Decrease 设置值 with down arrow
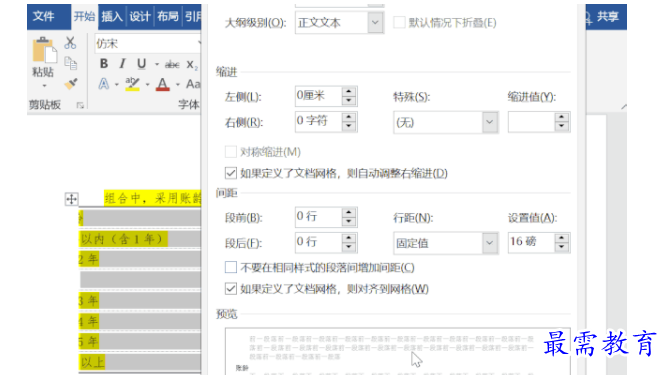Viewport: 665px width, 375px height. point(562,247)
